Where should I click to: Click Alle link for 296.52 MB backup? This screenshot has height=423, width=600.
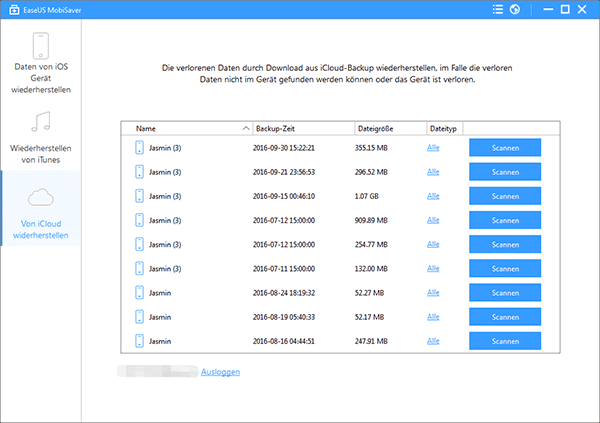click(433, 171)
